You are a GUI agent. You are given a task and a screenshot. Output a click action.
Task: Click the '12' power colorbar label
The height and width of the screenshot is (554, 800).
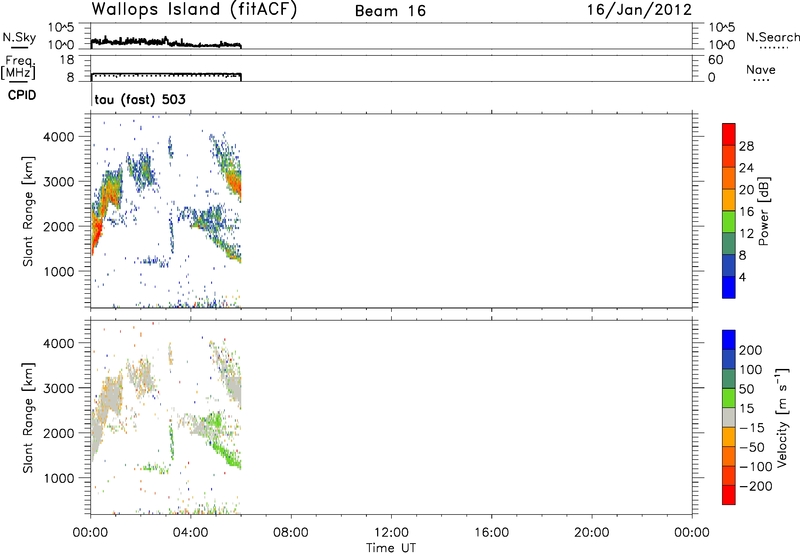coord(746,234)
